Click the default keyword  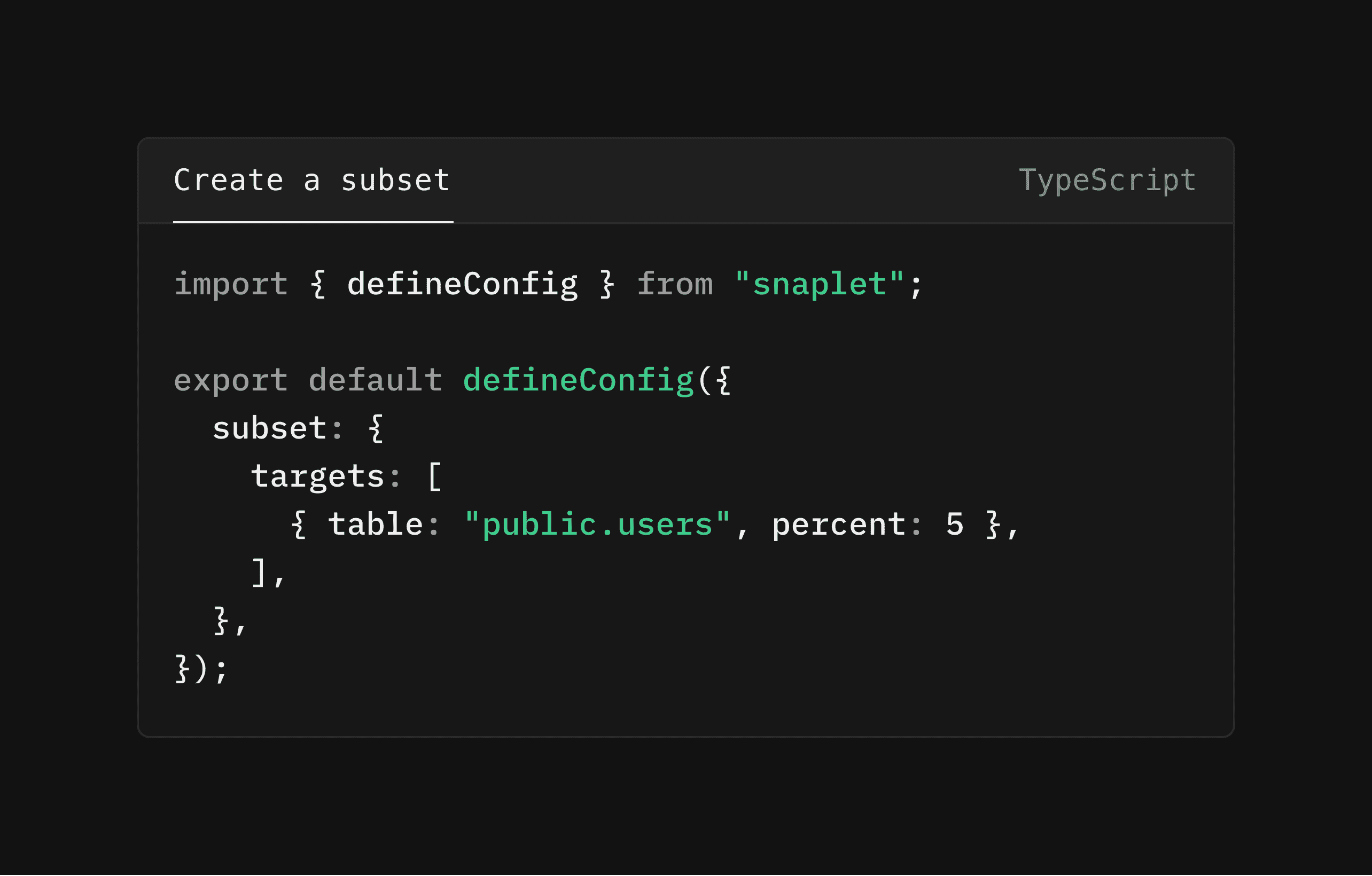point(375,380)
